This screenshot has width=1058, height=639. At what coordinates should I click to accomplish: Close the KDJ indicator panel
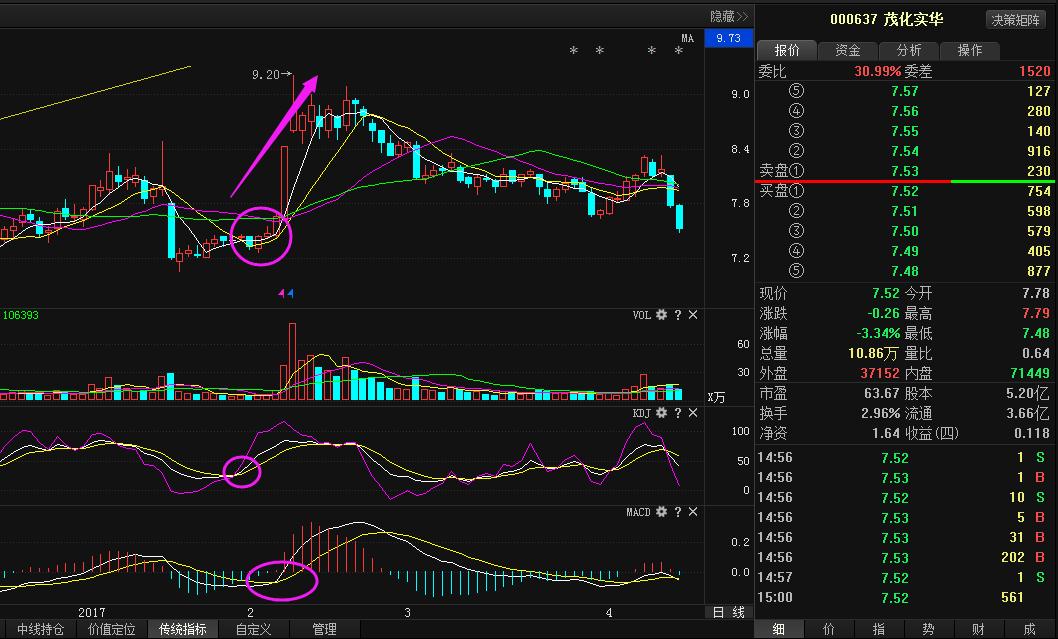693,413
